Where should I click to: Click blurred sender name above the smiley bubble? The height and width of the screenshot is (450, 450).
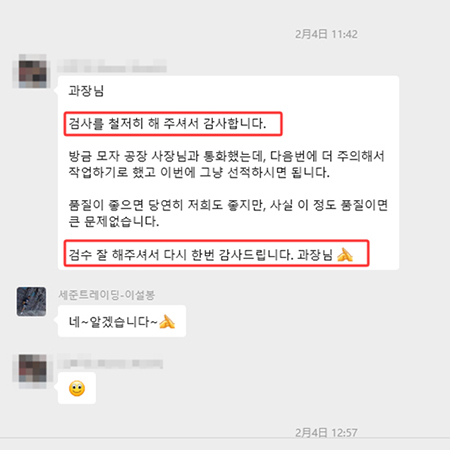click(x=110, y=362)
